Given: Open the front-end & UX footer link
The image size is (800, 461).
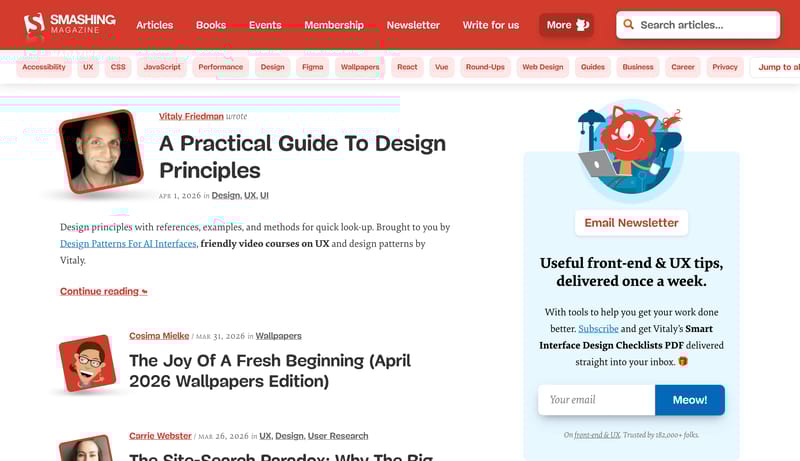Looking at the screenshot, I should [x=597, y=435].
